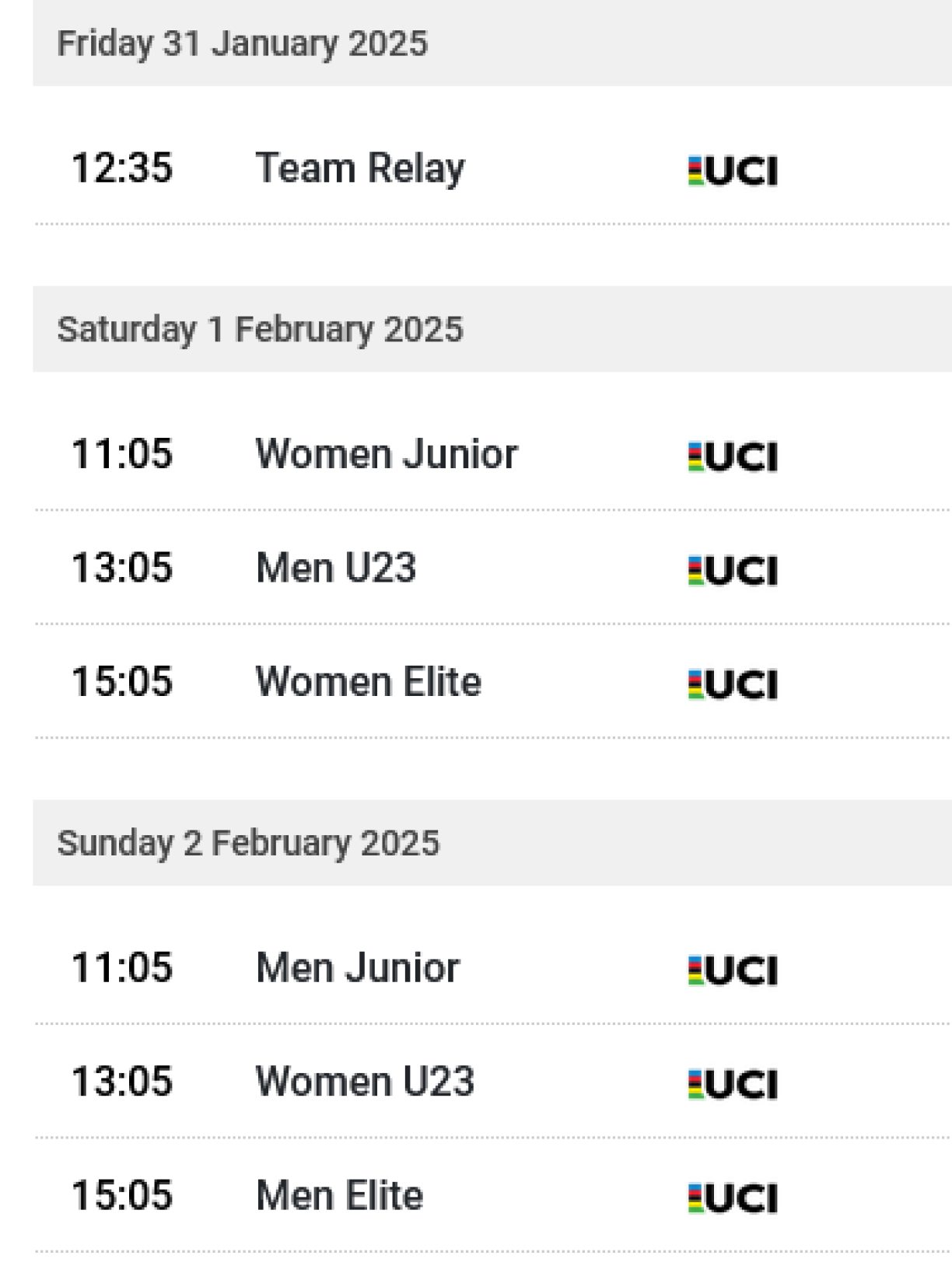The height and width of the screenshot is (1273, 952).
Task: Click the Sunday 2 February 2025 header
Action: pos(248,843)
